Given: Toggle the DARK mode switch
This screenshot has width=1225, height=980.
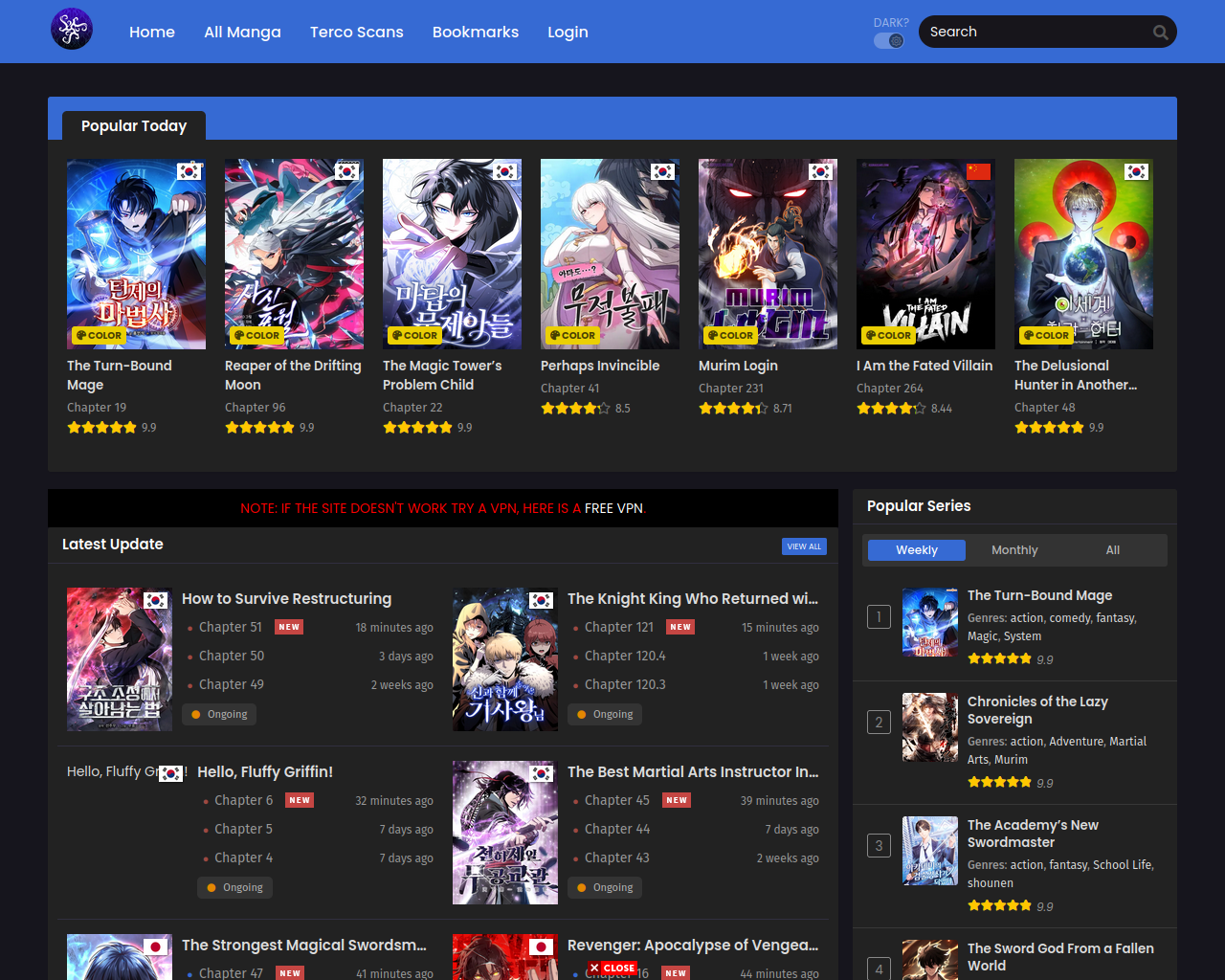Looking at the screenshot, I should coord(889,40).
